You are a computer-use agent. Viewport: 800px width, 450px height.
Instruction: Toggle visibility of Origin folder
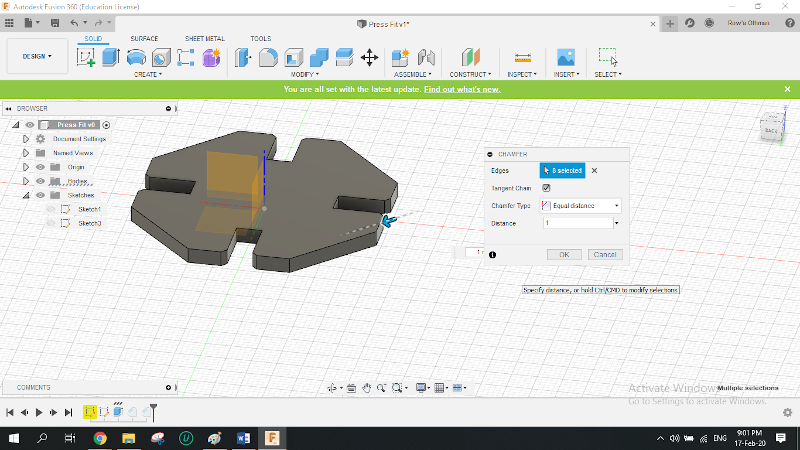tap(40, 167)
